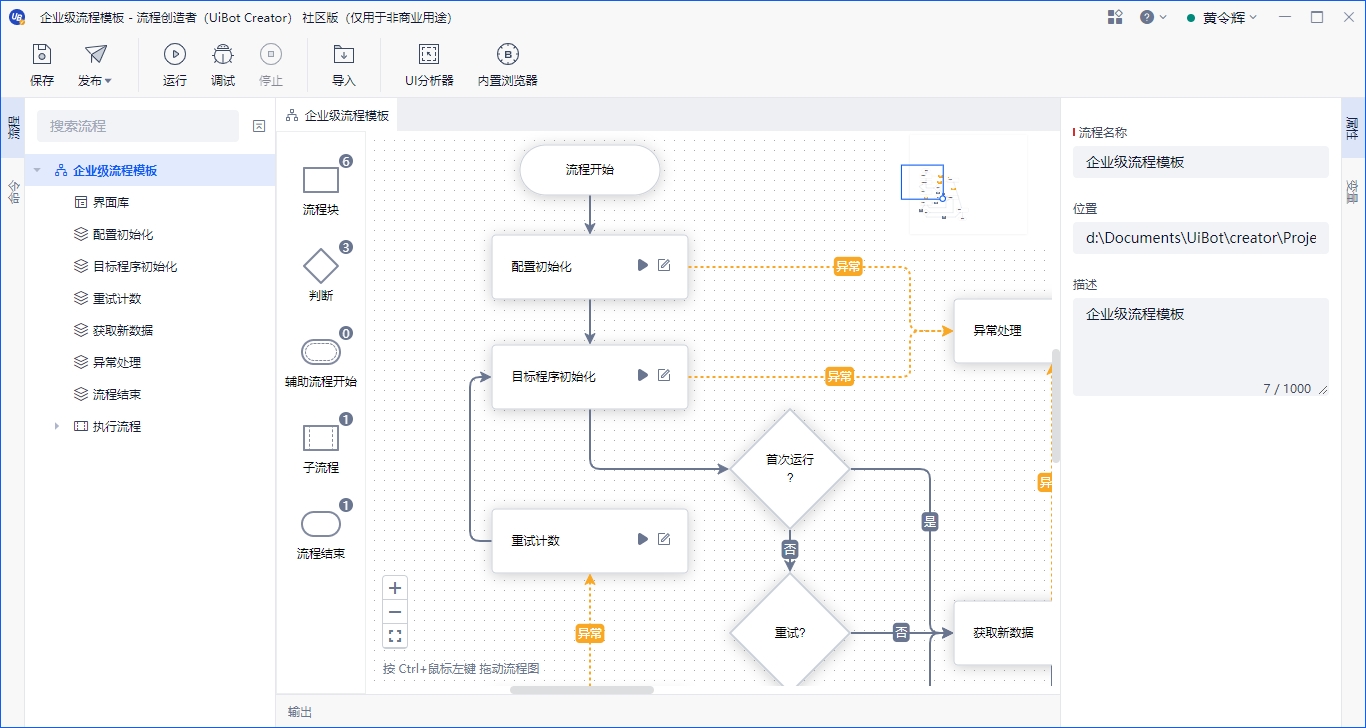Run the 重试计数 block play icon
Screen dimensions: 1366x728
(643, 539)
